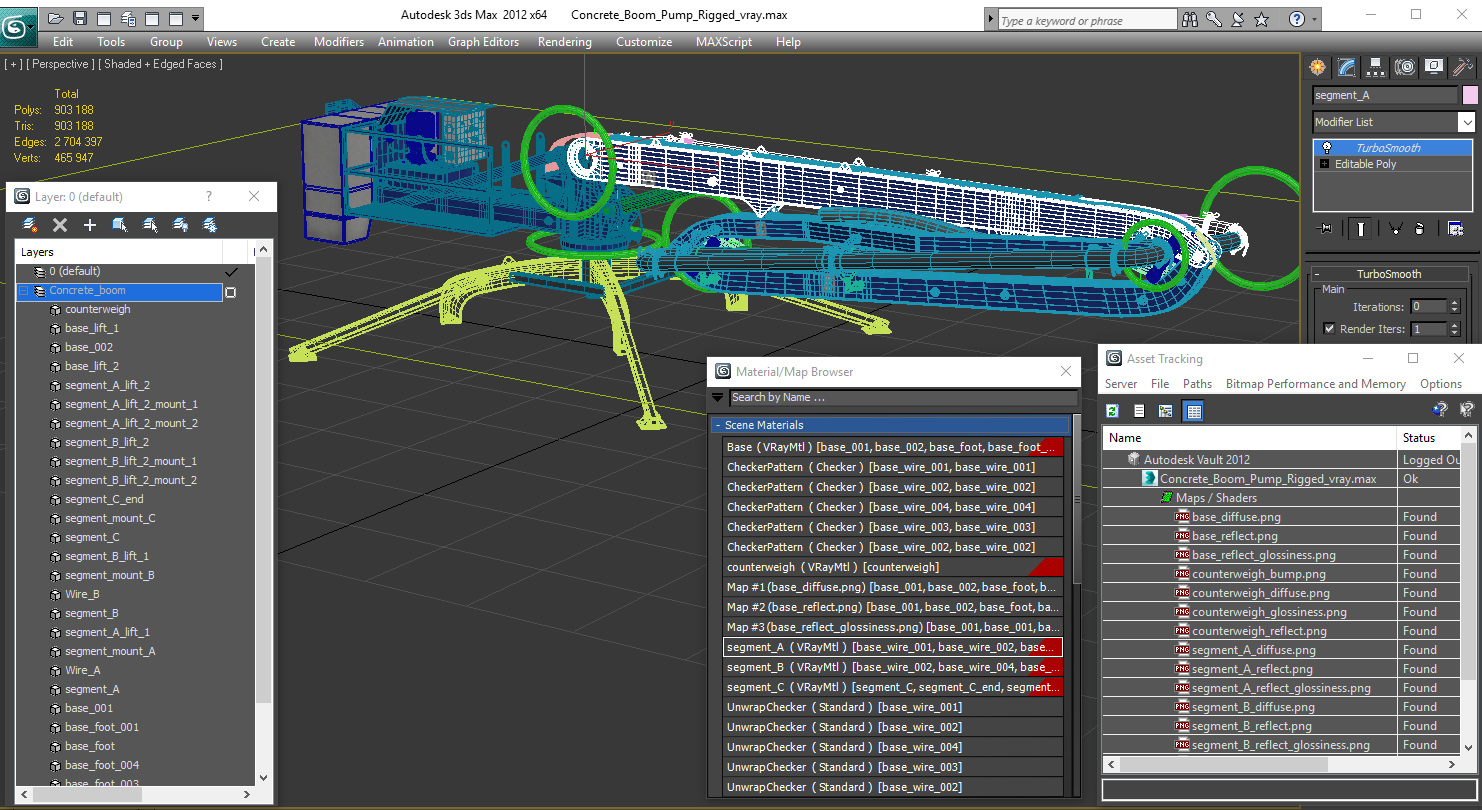Click the Communication Center satellite icon
Screen dimensions: 1482x810
click(1238, 19)
